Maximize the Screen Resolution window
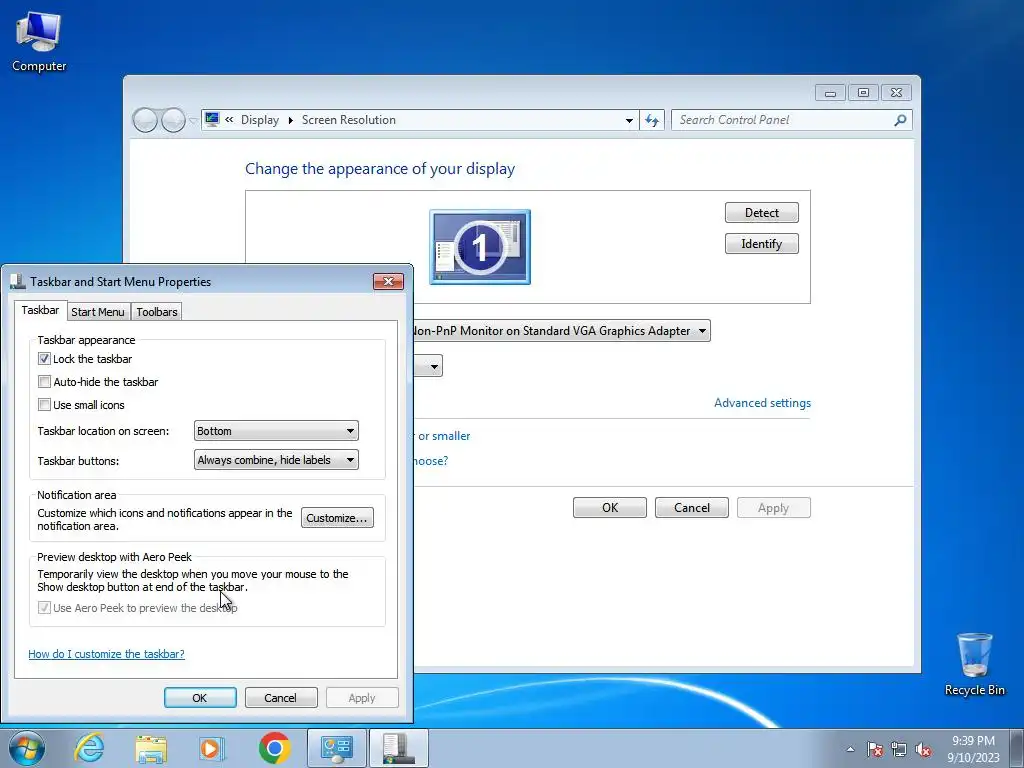This screenshot has width=1024, height=768. 863,93
